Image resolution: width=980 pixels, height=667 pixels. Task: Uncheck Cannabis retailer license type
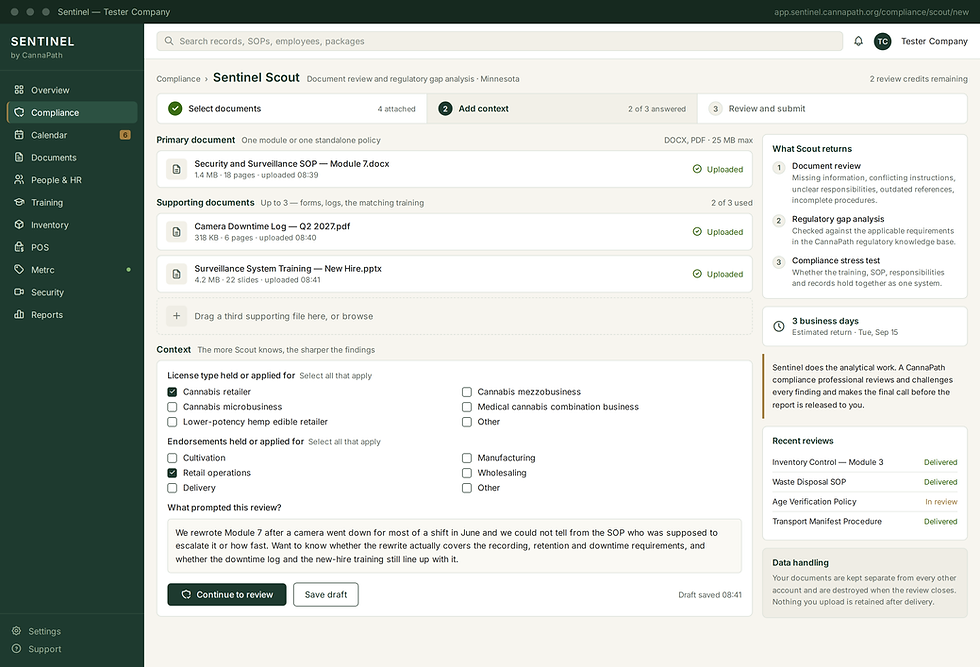[x=172, y=392]
